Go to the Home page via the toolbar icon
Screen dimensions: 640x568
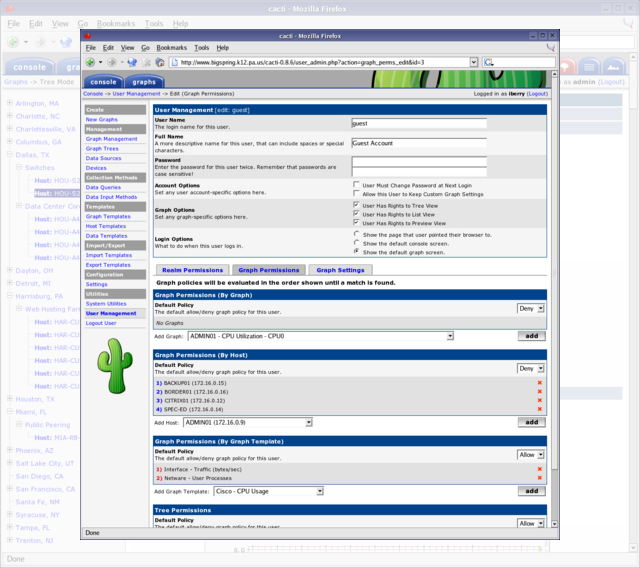point(160,62)
